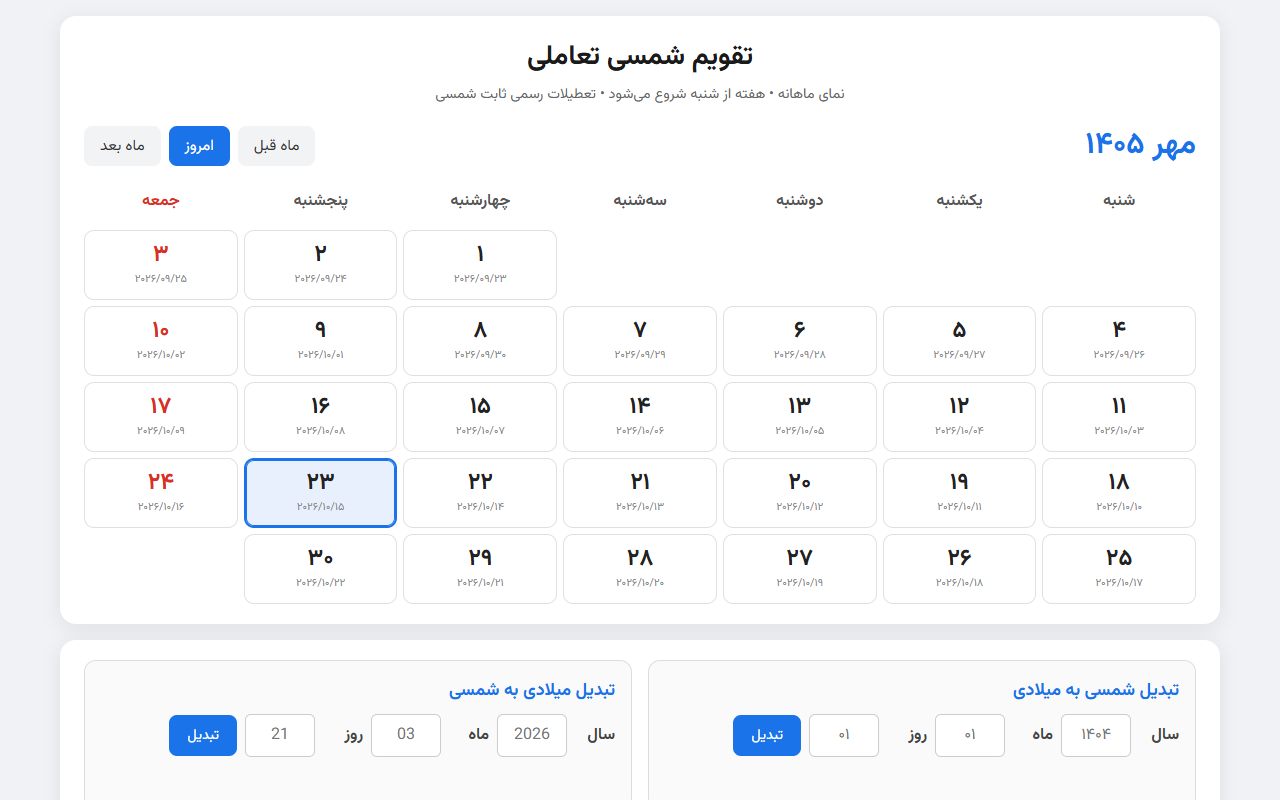Viewport: 1280px width, 800px height.
Task: Click the شنبه weekday header
Action: coord(1119,200)
